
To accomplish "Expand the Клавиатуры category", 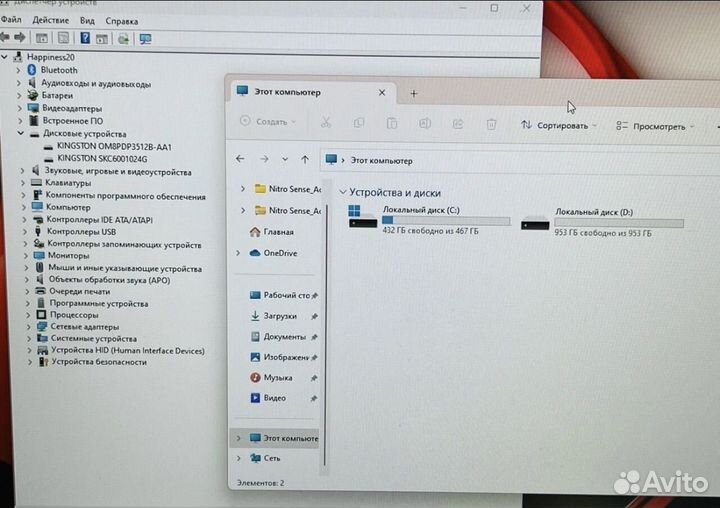I will (x=23, y=183).
